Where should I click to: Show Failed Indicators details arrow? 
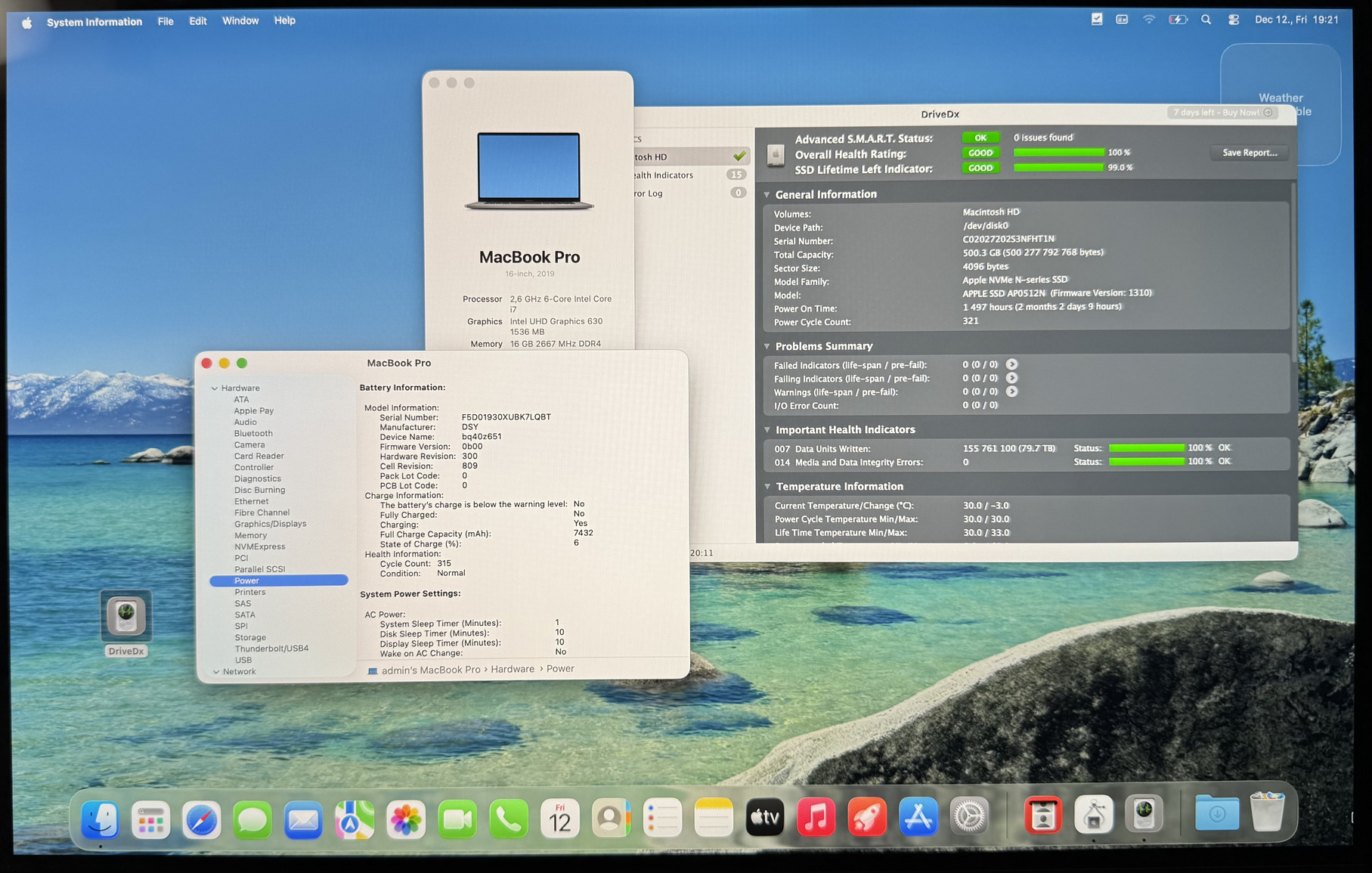(1011, 364)
